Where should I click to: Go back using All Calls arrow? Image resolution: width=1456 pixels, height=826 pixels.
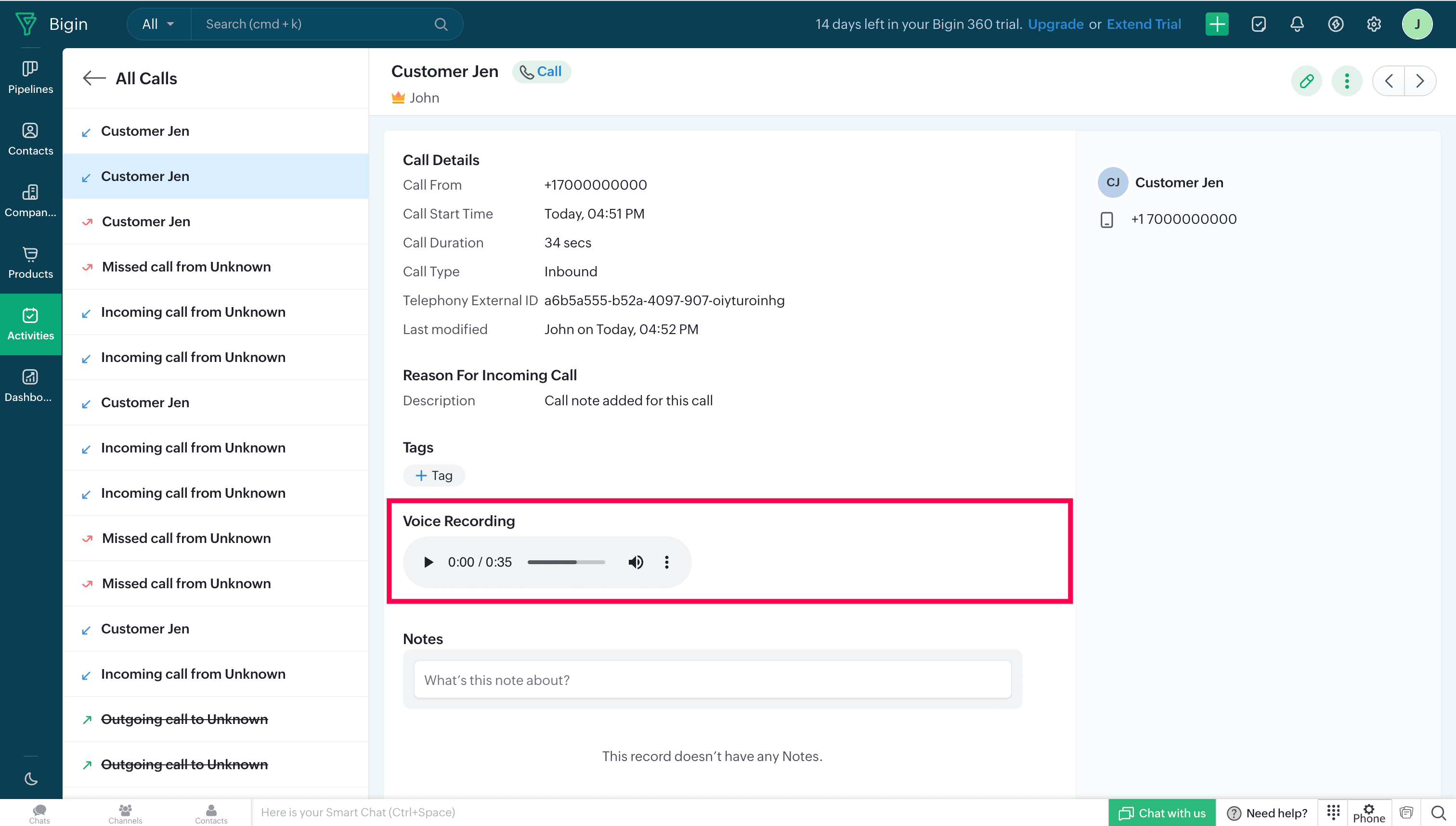click(93, 78)
